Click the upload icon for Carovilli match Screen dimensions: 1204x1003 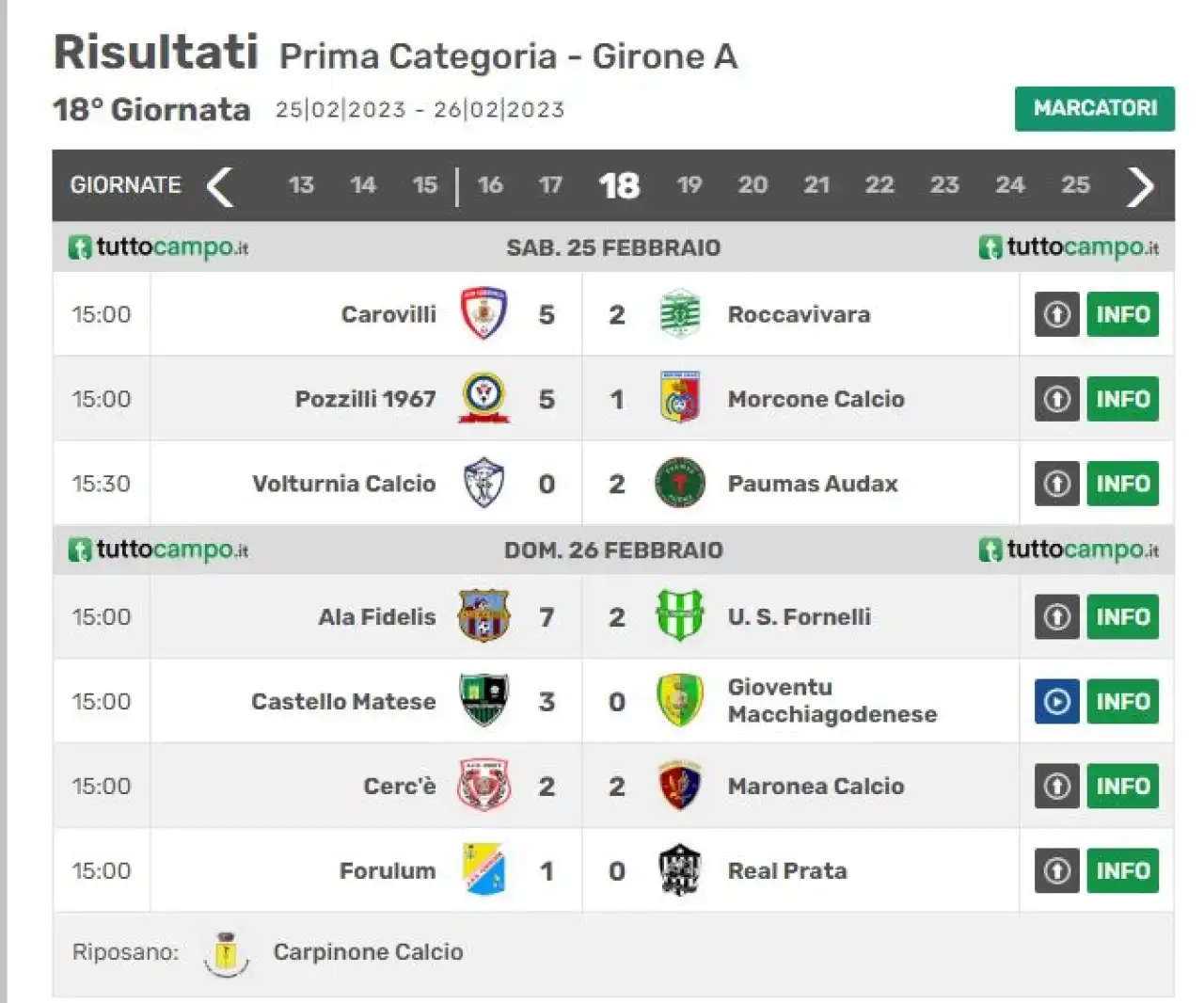(x=1056, y=313)
